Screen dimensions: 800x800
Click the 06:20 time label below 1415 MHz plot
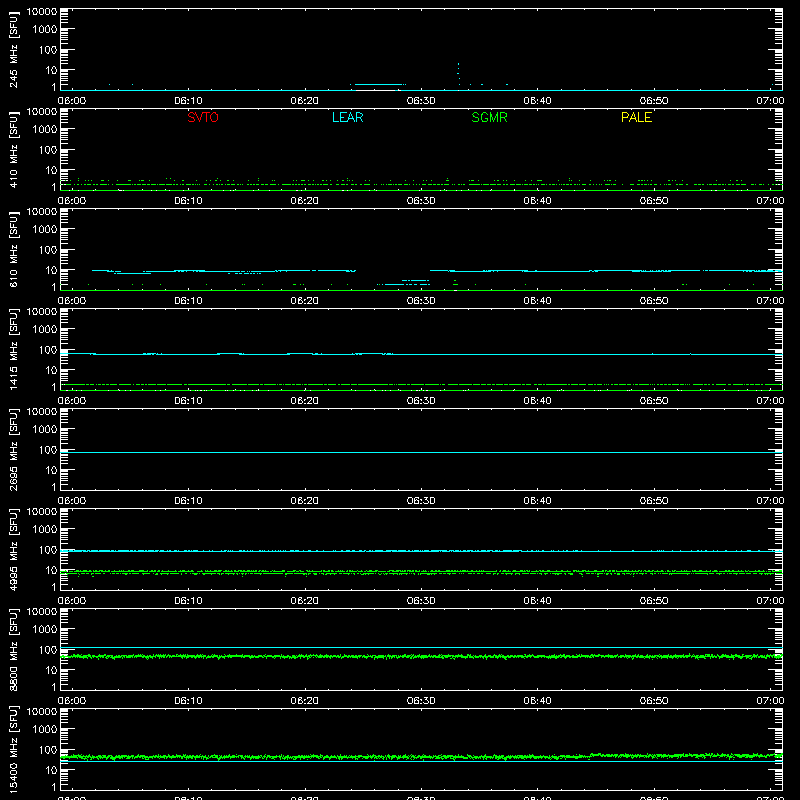pyautogui.click(x=305, y=401)
